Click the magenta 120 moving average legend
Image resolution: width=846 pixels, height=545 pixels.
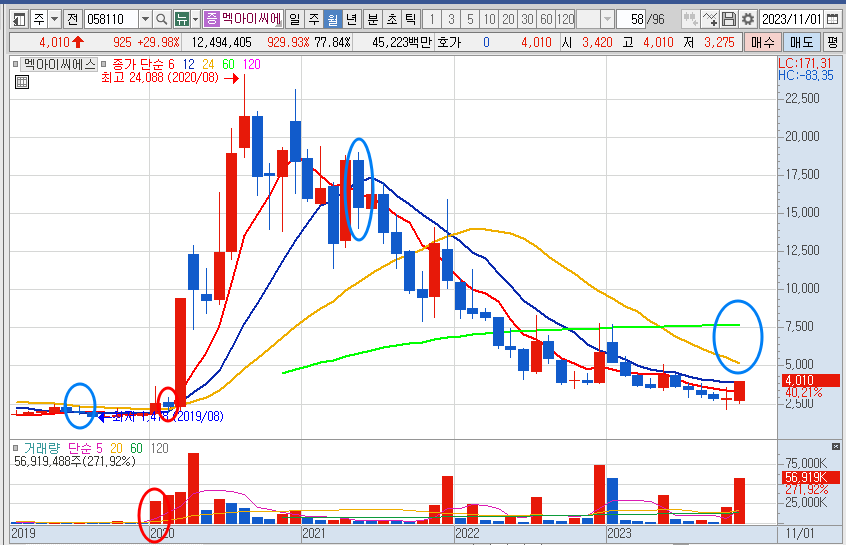(251, 65)
